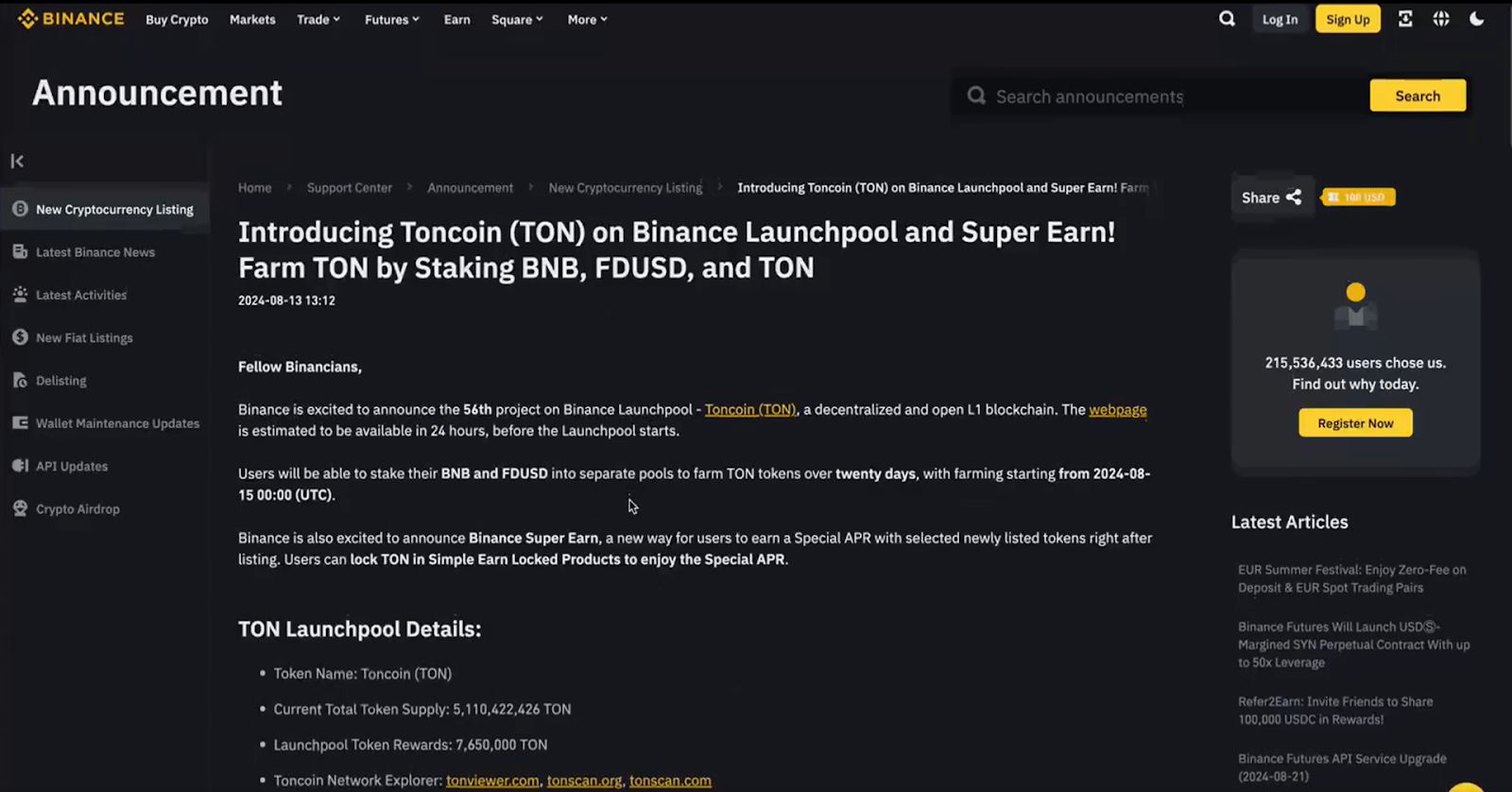Collapse the sidebar with arrow icon
Image resolution: width=1512 pixels, height=792 pixels.
[17, 162]
